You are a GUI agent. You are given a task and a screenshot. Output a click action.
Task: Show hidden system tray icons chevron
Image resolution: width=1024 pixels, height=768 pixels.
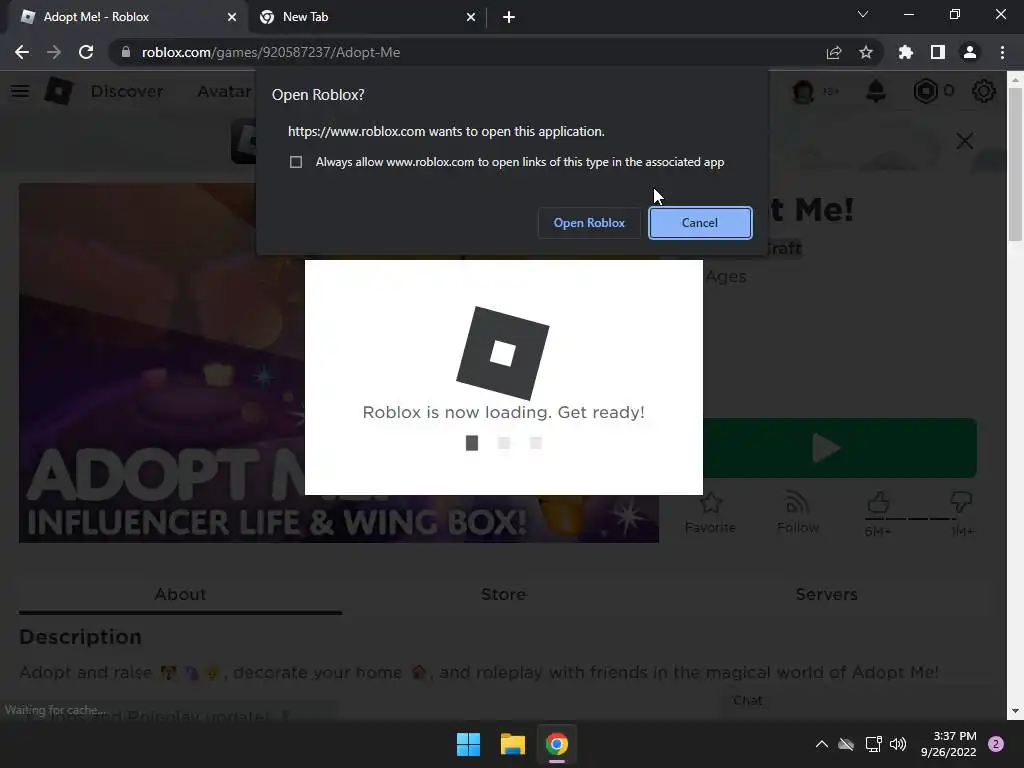pos(822,744)
